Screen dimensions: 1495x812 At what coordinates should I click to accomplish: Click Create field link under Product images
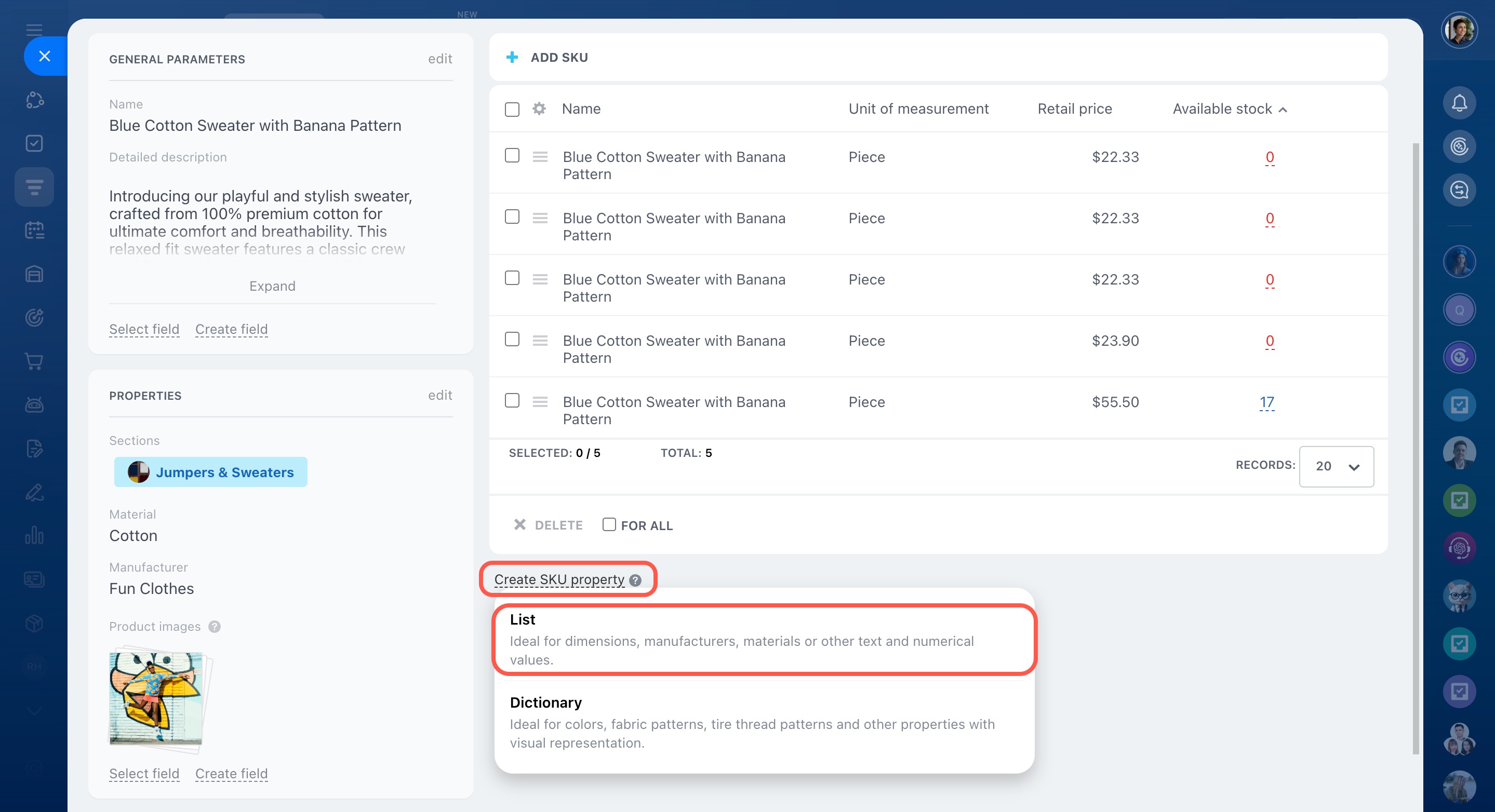231,773
